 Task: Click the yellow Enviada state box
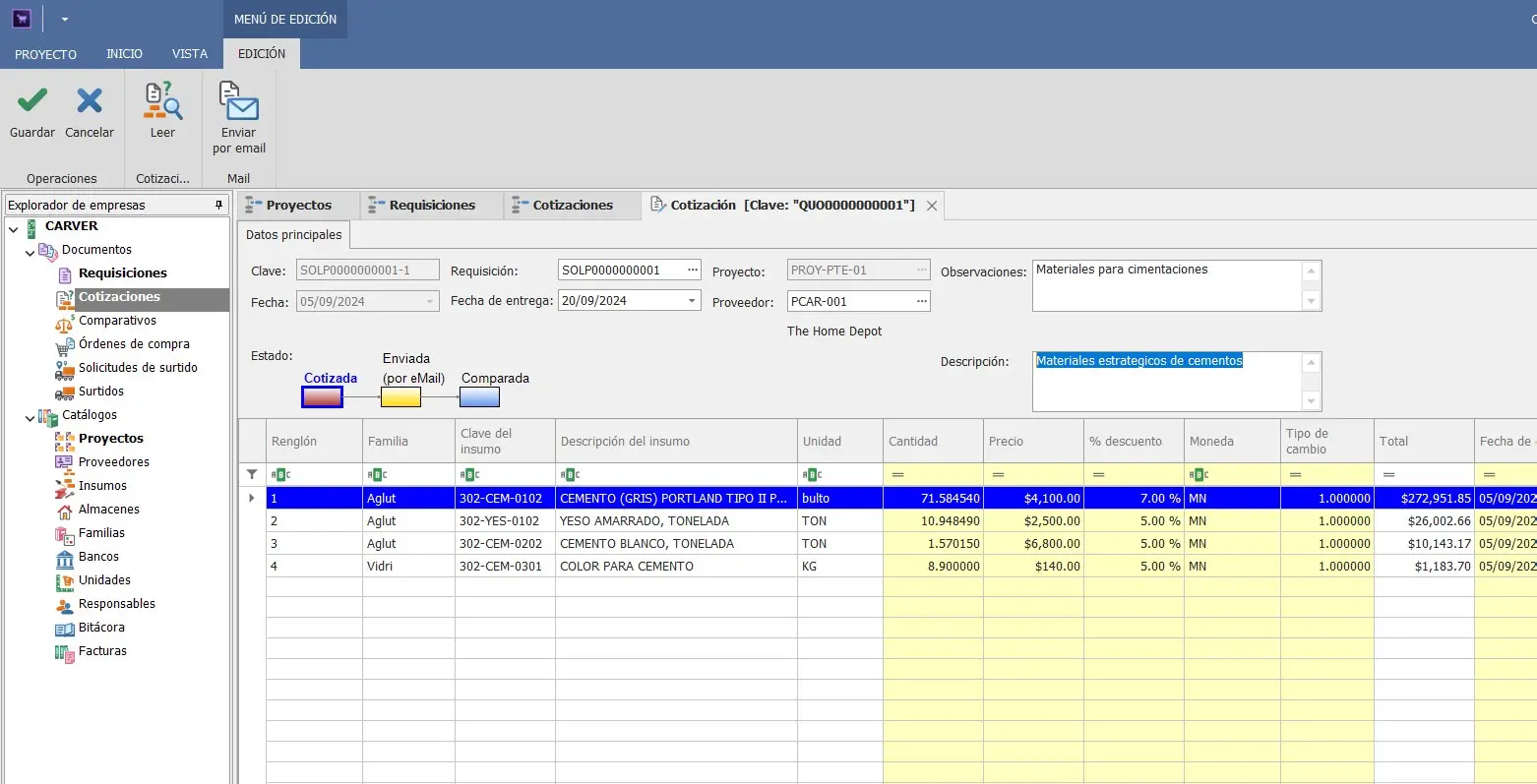(400, 397)
